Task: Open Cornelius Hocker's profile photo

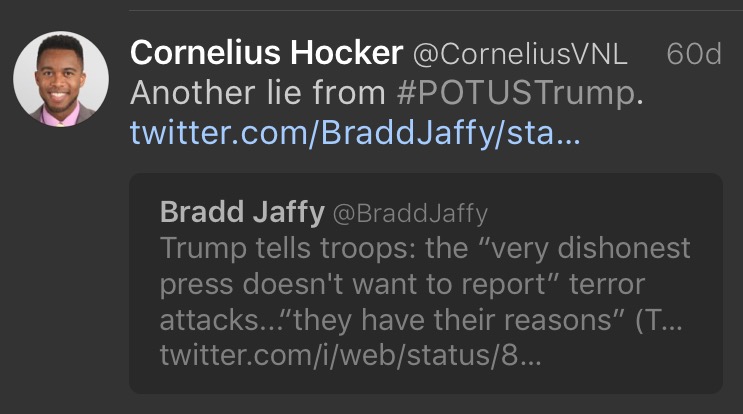Action: tap(60, 78)
